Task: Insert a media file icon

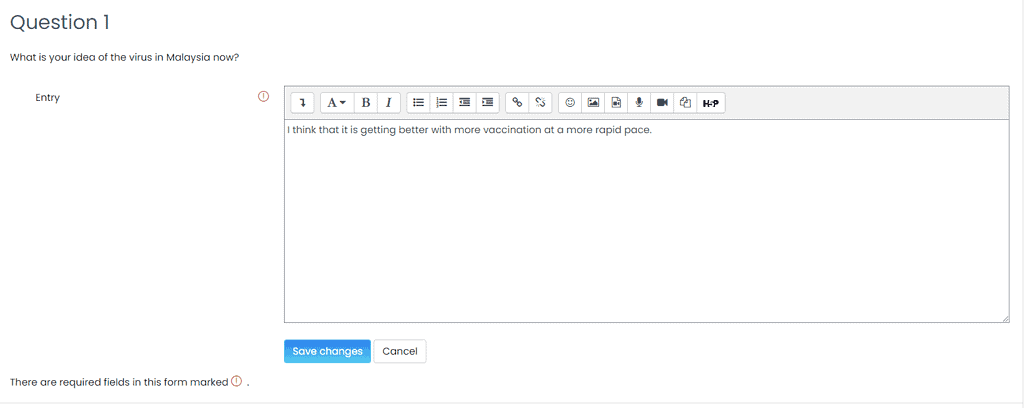Action: click(x=616, y=102)
